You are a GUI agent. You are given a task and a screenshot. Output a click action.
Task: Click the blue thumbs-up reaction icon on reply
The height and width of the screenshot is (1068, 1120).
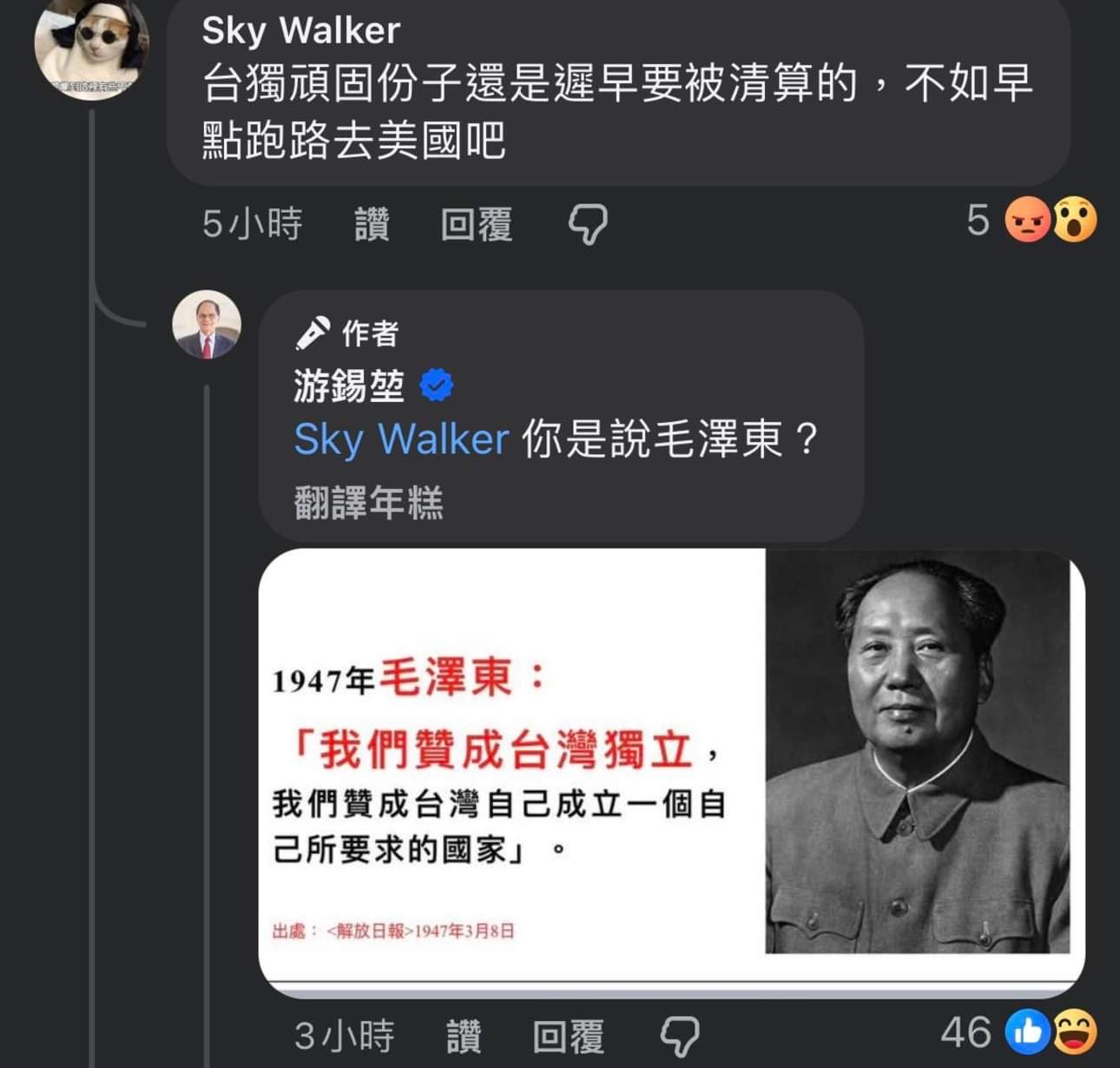click(1028, 1032)
